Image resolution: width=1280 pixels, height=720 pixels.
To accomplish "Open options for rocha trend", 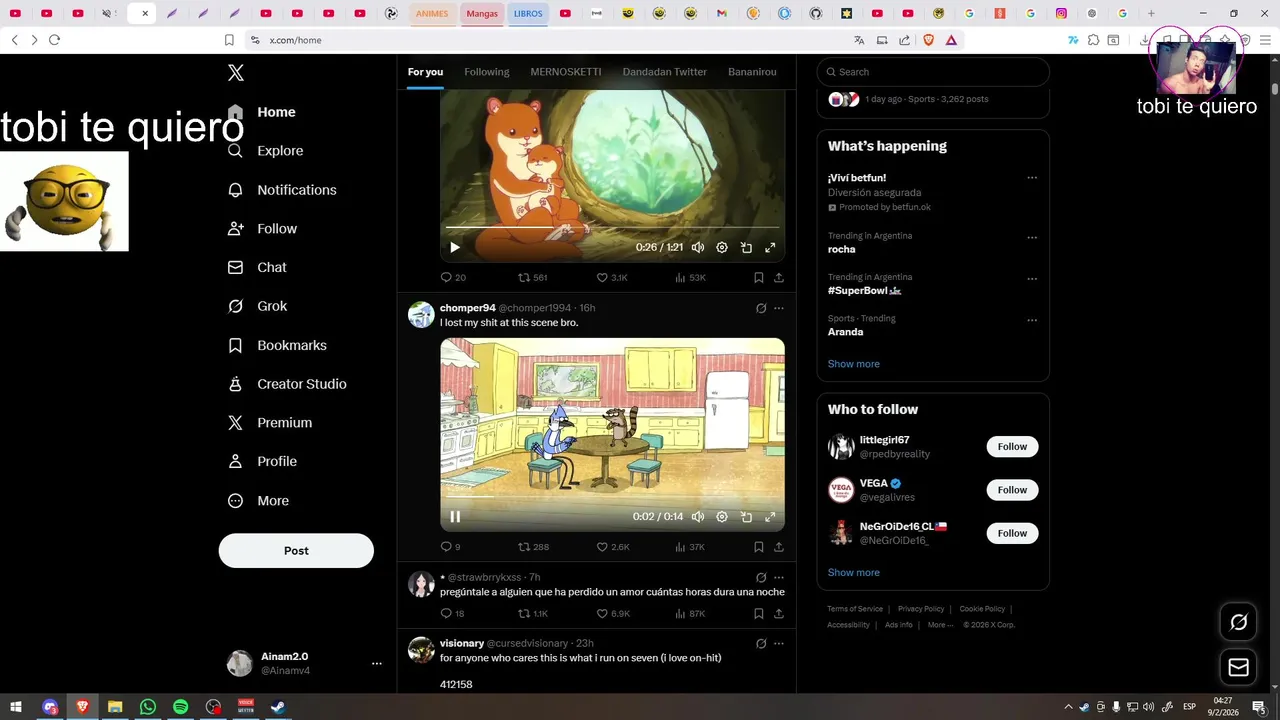I will click(x=1032, y=238).
